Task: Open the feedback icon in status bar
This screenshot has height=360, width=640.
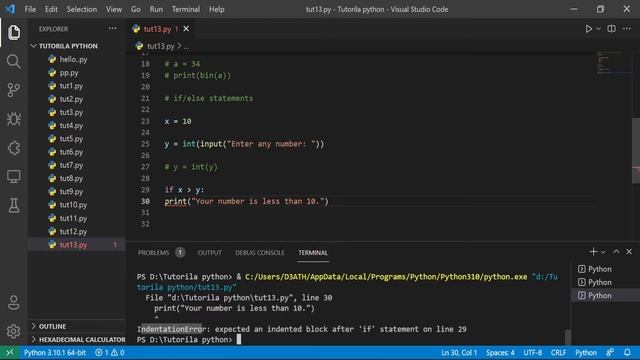Action: (x=610, y=353)
